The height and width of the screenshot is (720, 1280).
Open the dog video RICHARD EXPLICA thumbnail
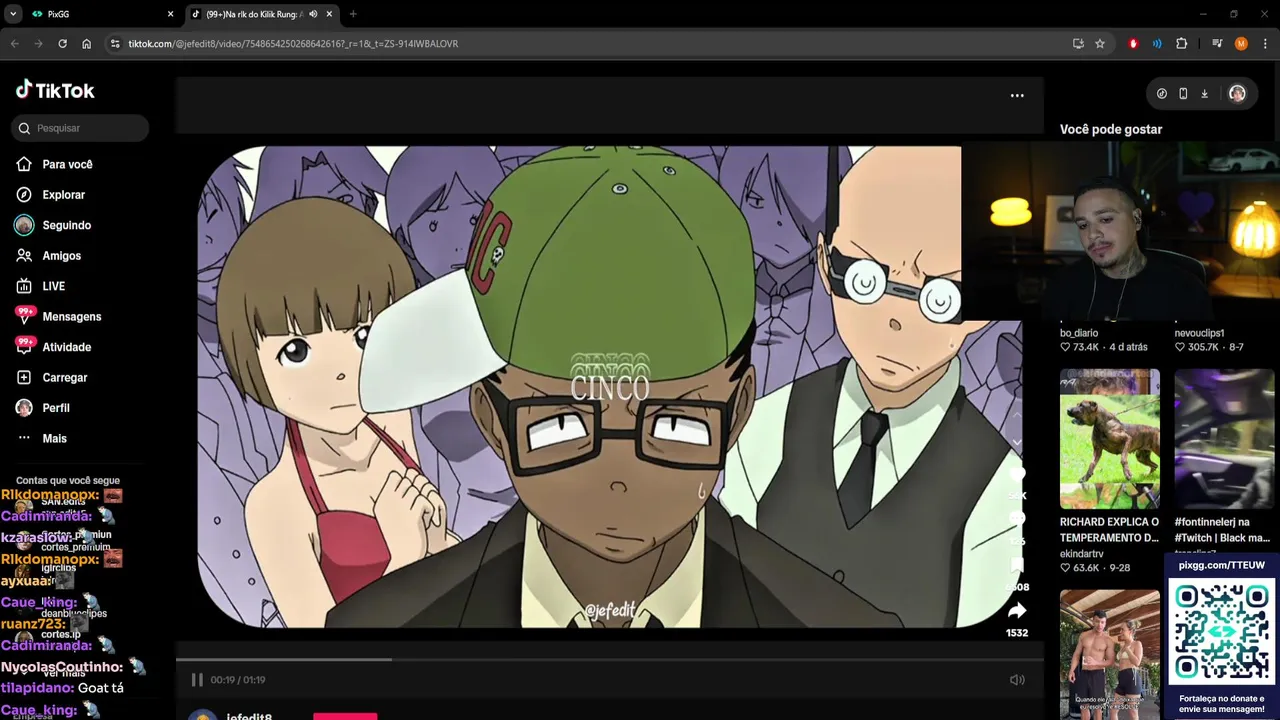click(1110, 439)
